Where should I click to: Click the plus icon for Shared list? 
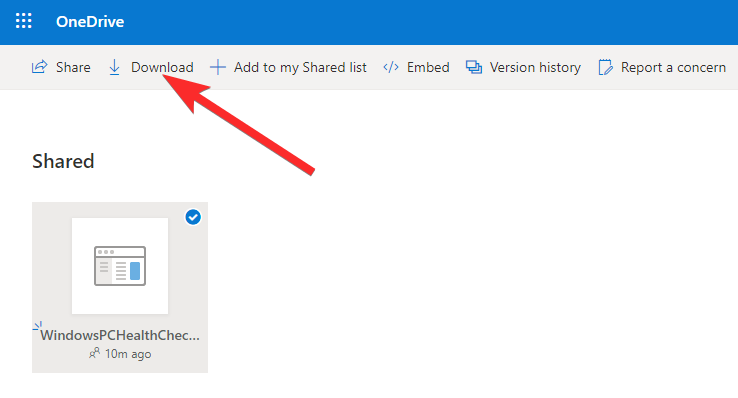click(217, 67)
